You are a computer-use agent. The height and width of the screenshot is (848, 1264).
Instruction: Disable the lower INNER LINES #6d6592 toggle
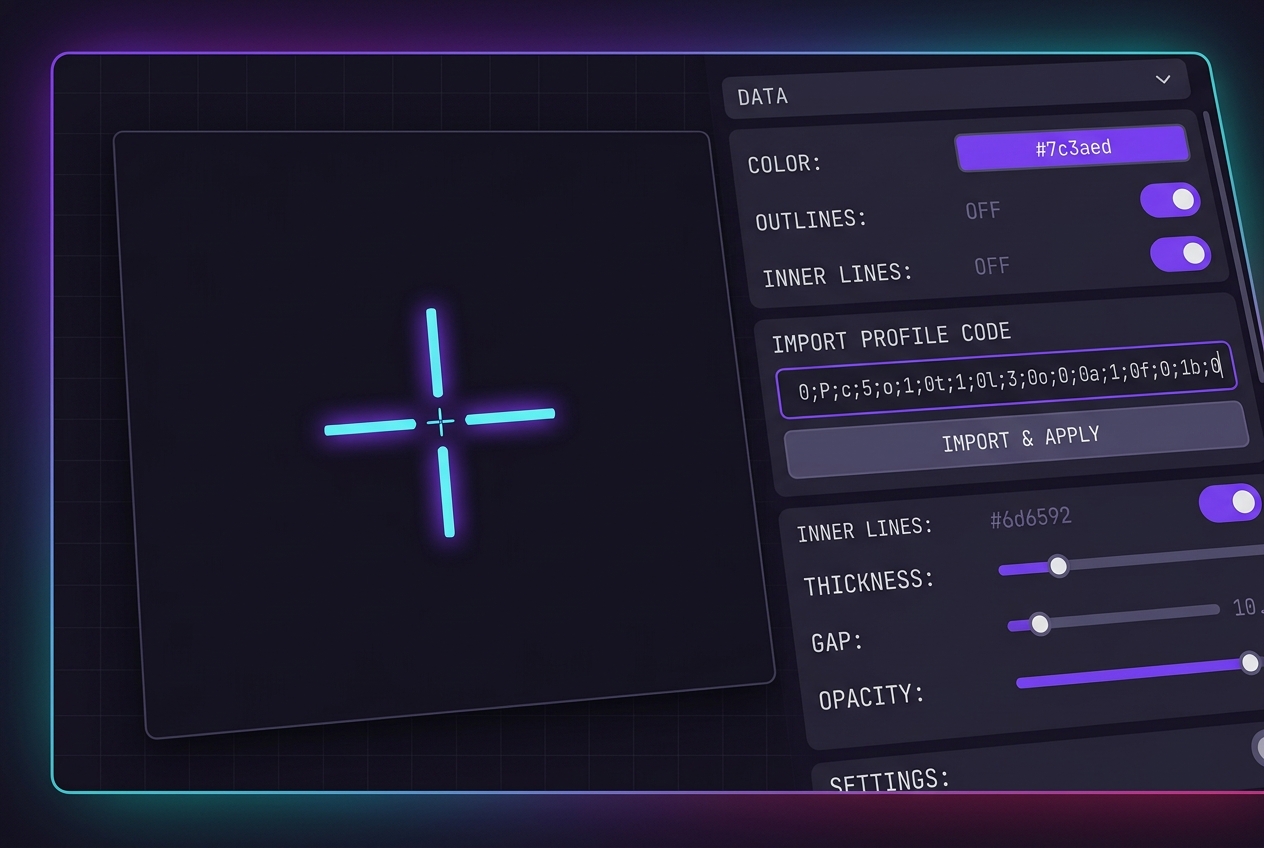point(1231,502)
